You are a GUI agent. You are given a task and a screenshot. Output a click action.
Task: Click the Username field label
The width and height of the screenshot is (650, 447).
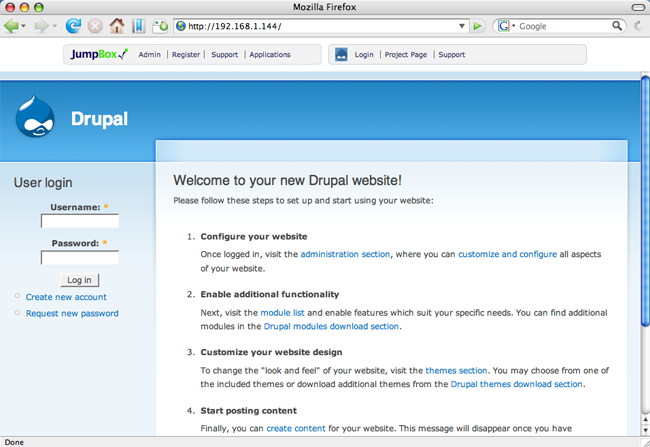(x=75, y=207)
